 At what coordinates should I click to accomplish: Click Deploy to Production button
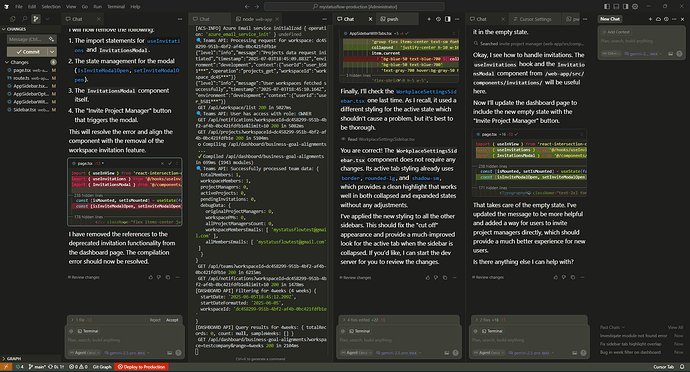click(x=141, y=367)
